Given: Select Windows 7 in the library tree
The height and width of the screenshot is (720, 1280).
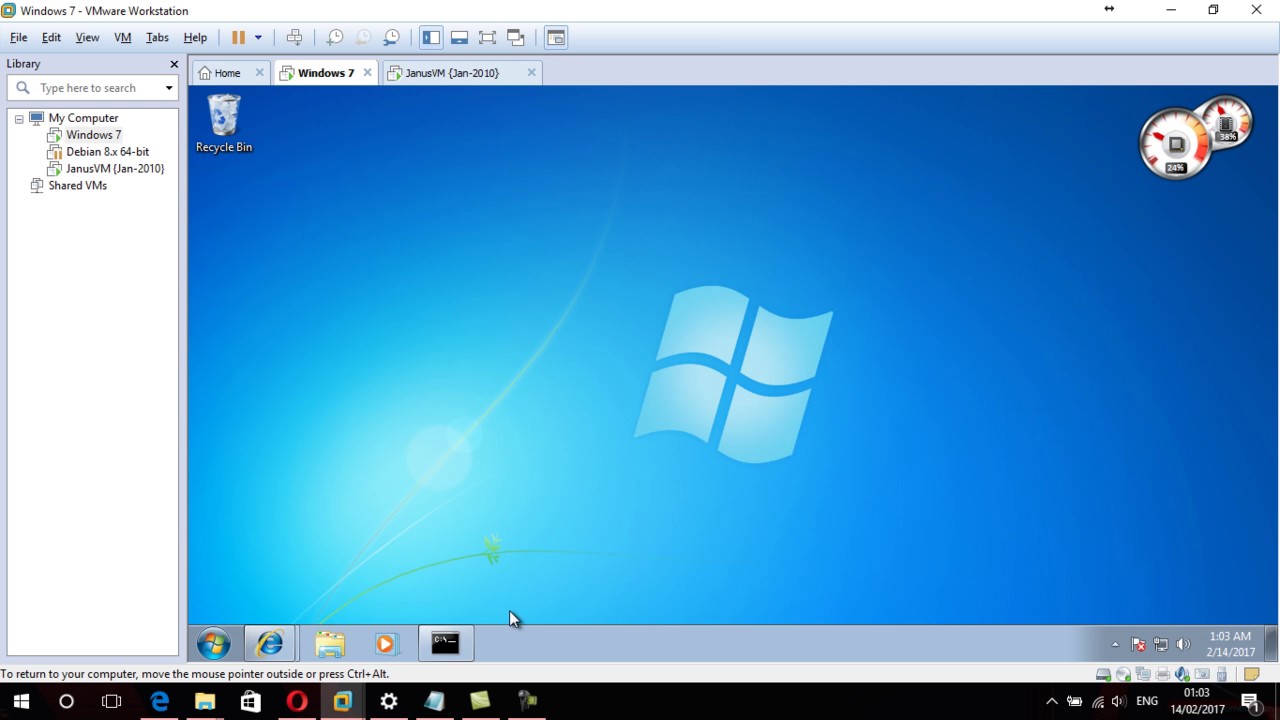Looking at the screenshot, I should coord(93,135).
